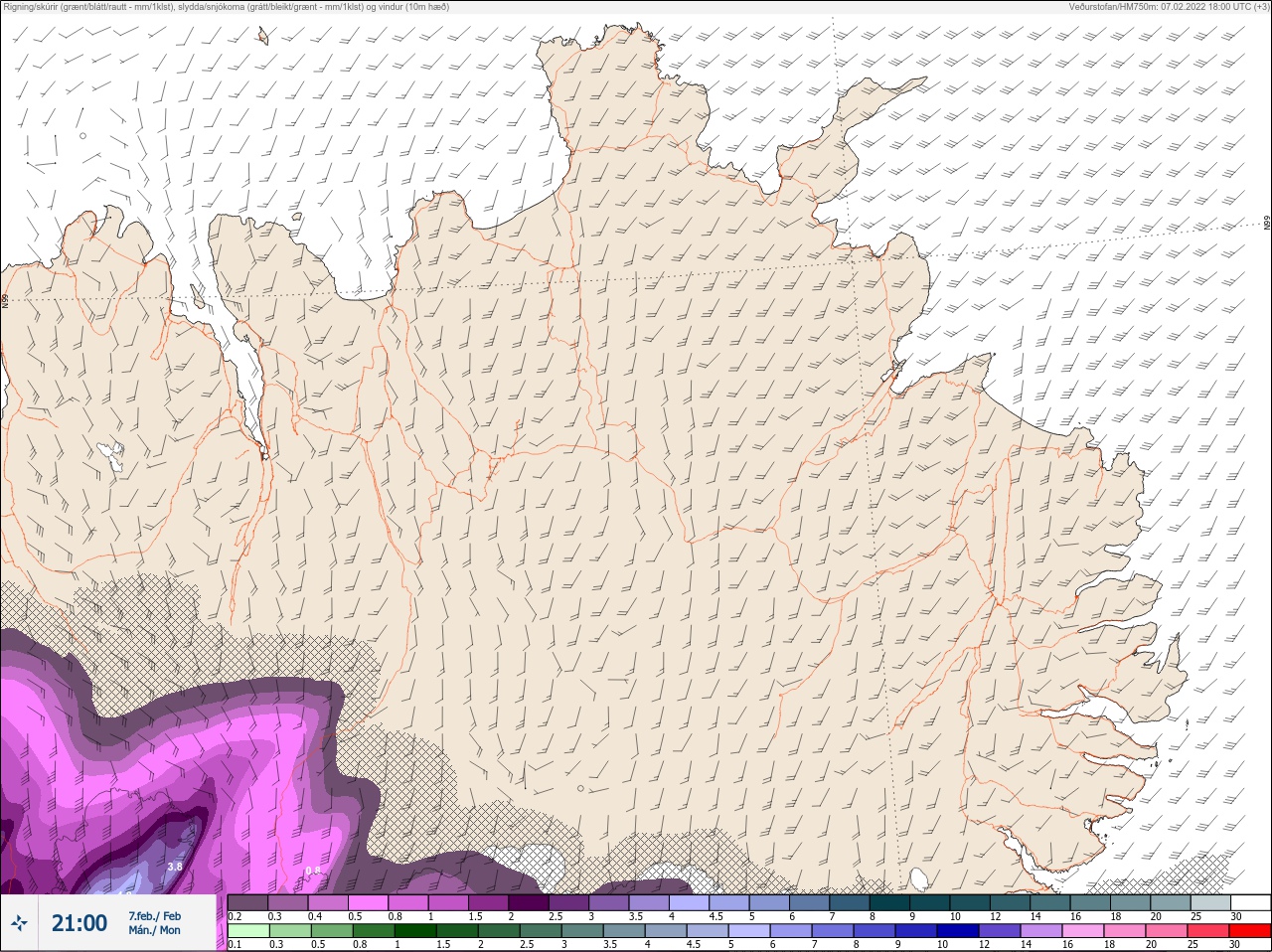Click the date text '7.feb./ Feb'
Viewport: 1272px width, 952px height.
point(154,915)
